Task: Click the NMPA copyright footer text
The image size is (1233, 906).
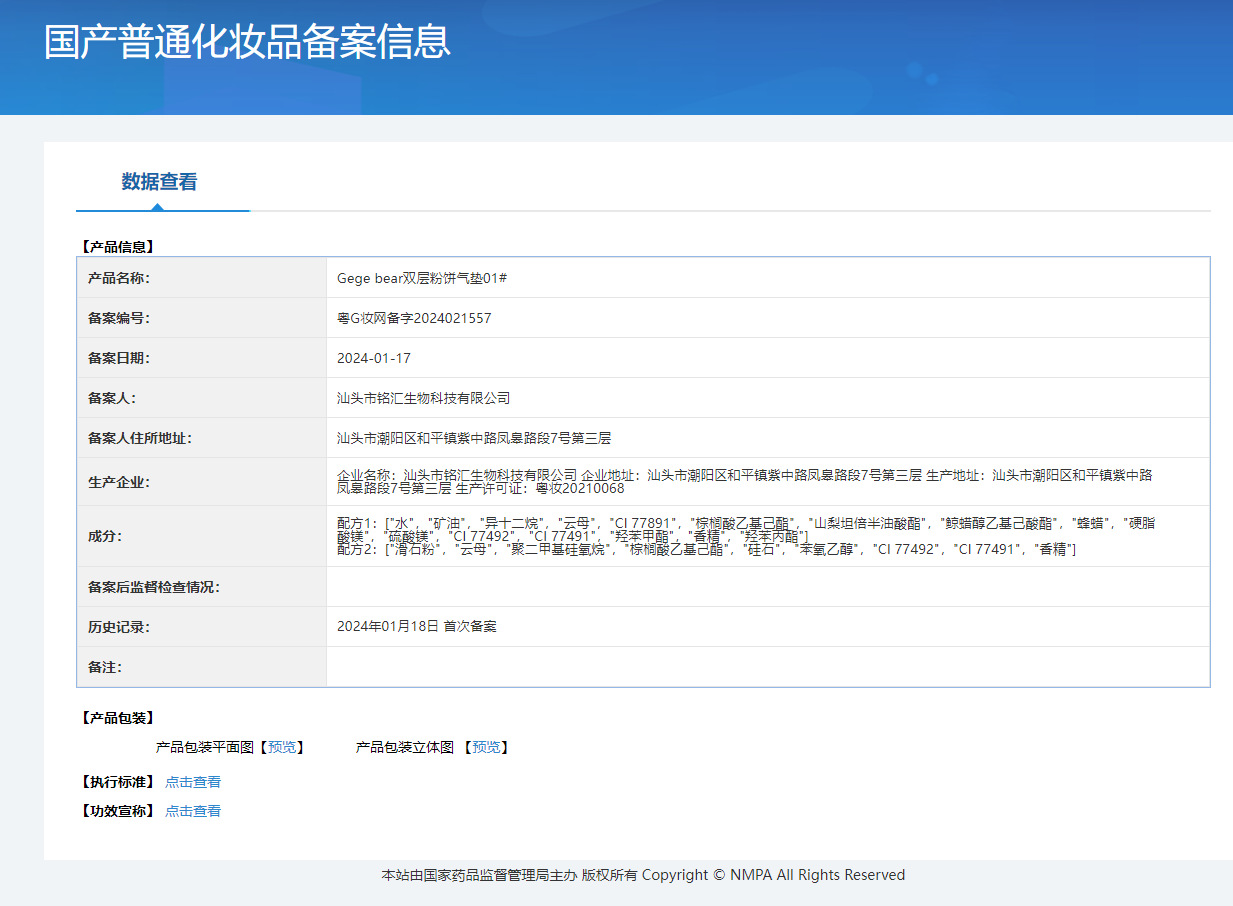Action: pyautogui.click(x=643, y=875)
